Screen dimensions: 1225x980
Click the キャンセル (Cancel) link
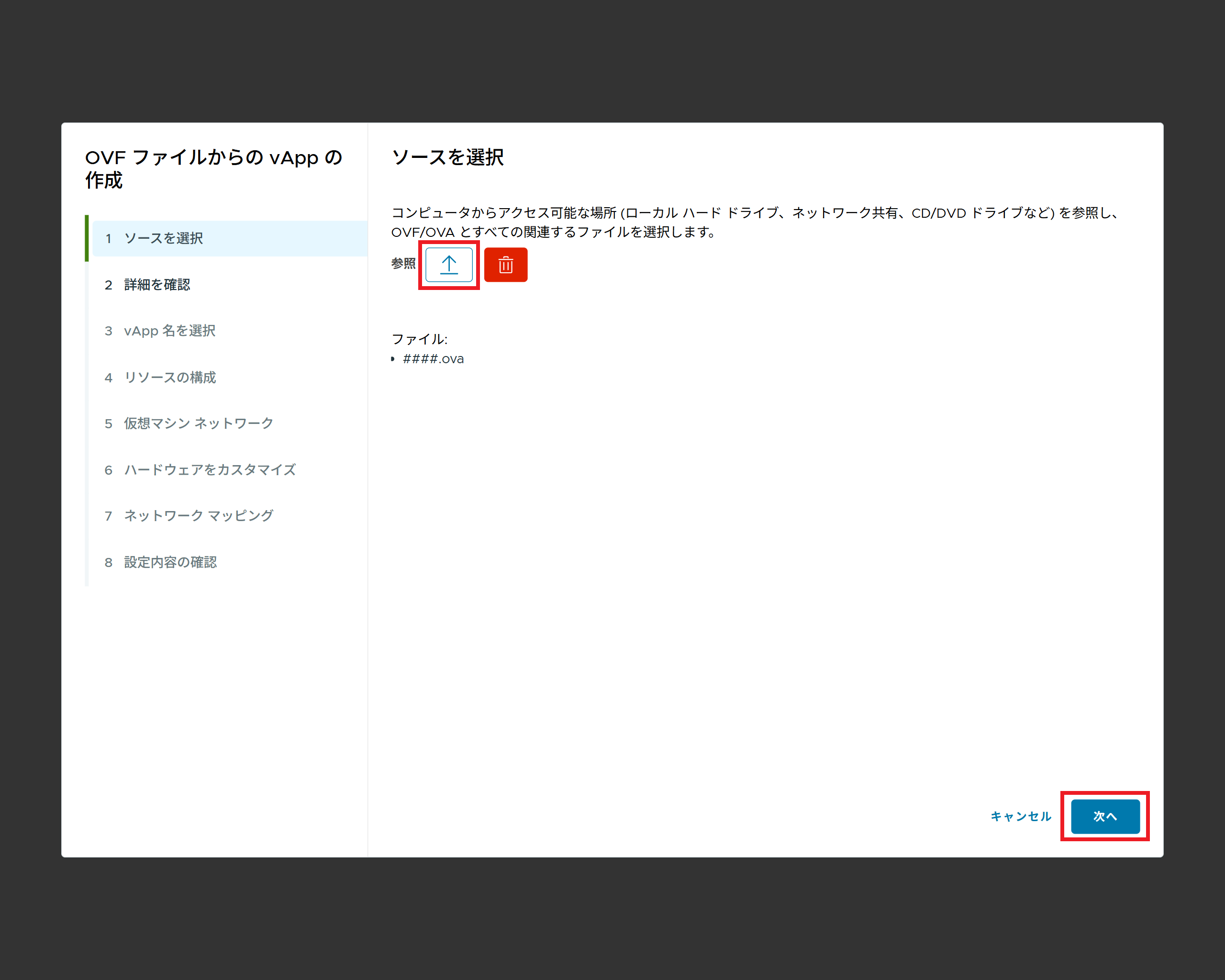(1021, 816)
